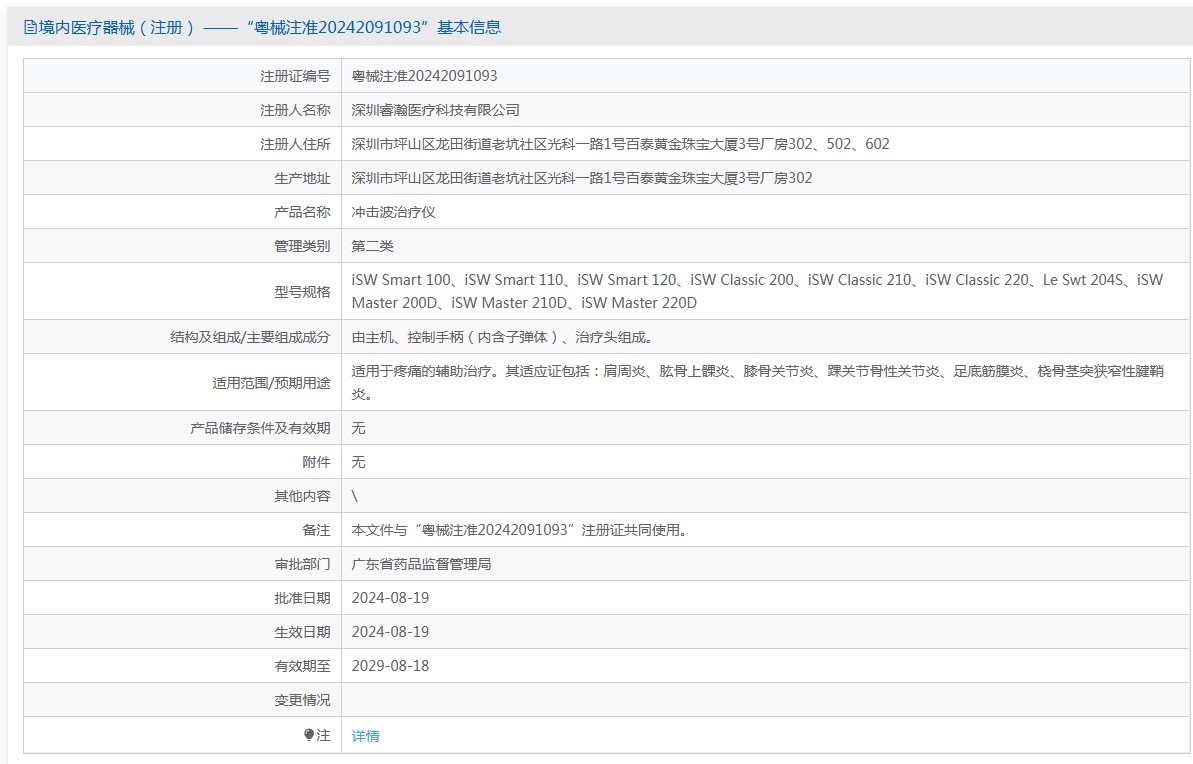
Task: Select approving department 广东省药品监督管理局
Action: 421,564
